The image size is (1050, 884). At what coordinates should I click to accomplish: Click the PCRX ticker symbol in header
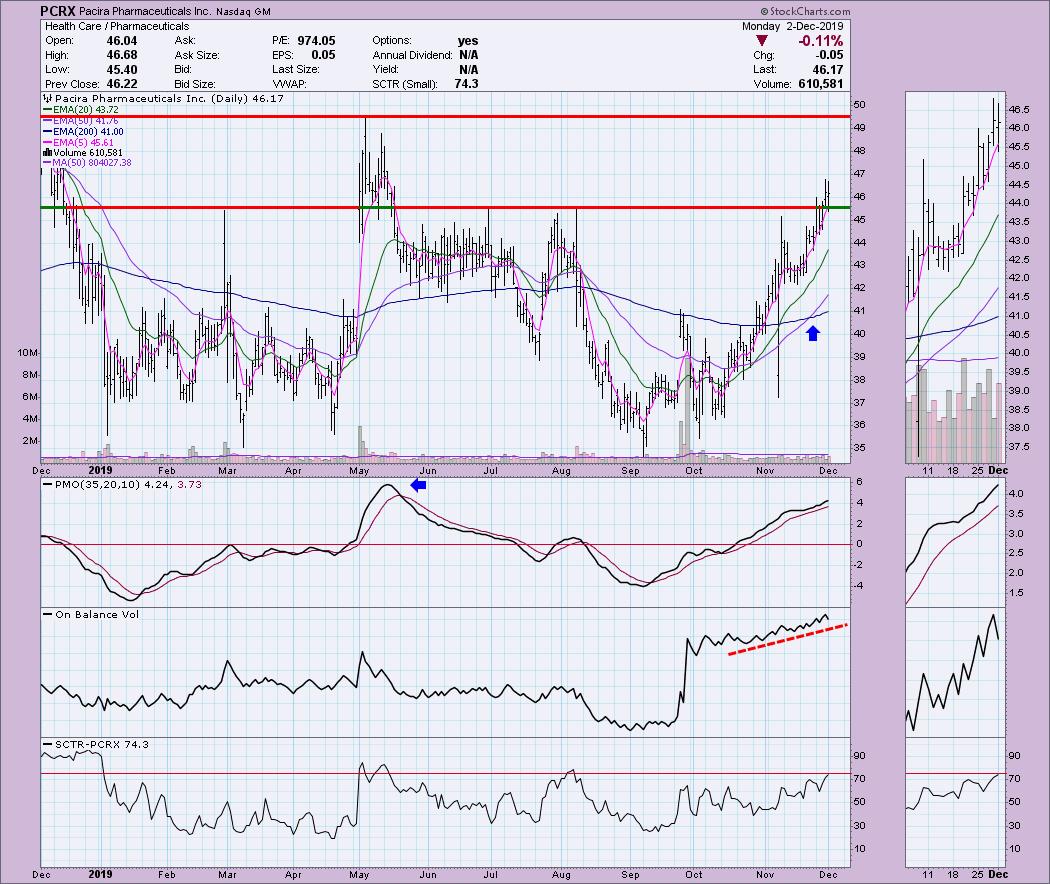[57, 11]
